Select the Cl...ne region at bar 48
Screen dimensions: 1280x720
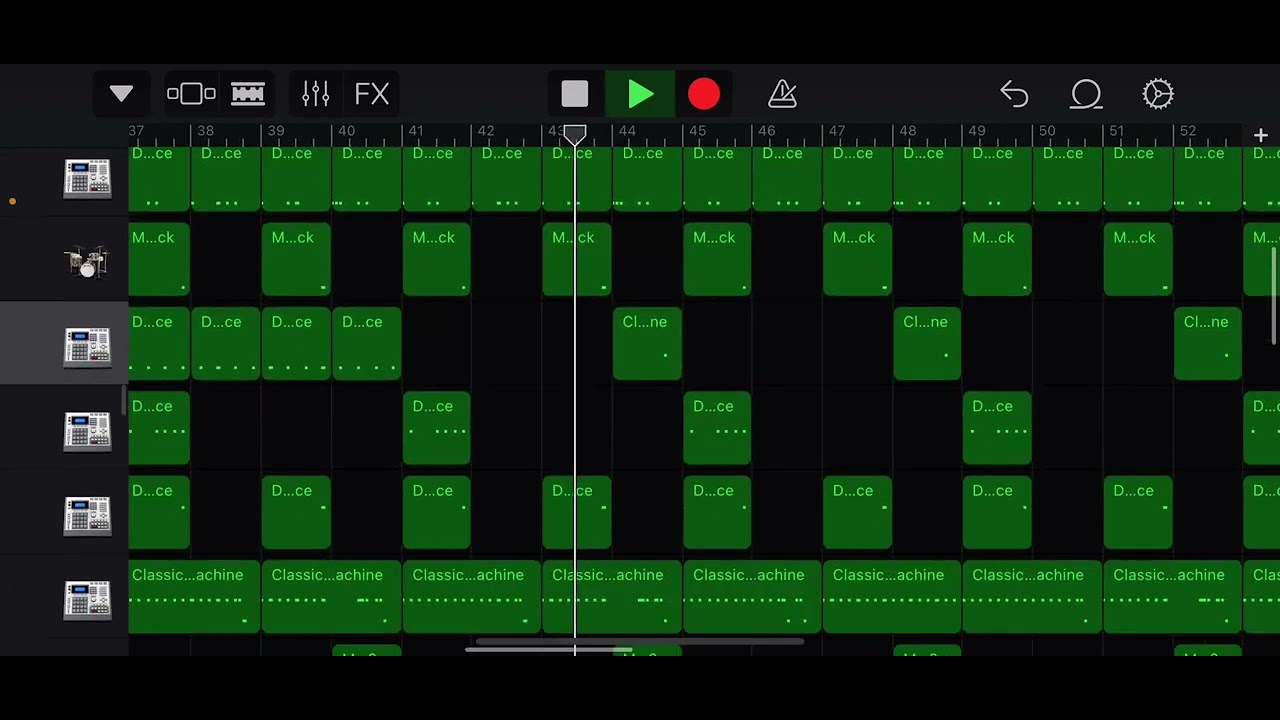(927, 346)
